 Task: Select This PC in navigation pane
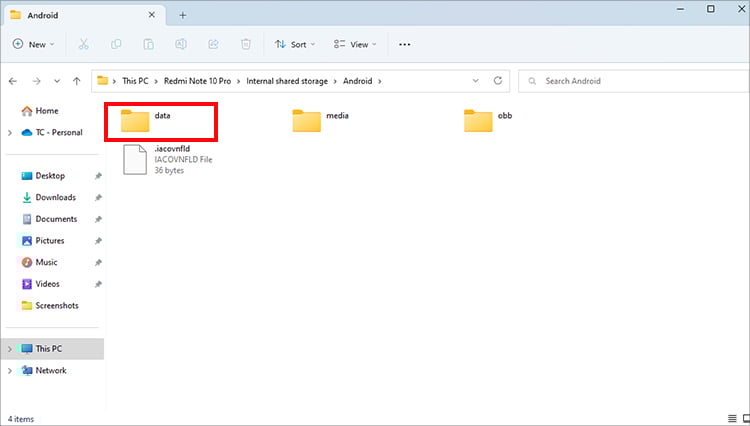52,349
